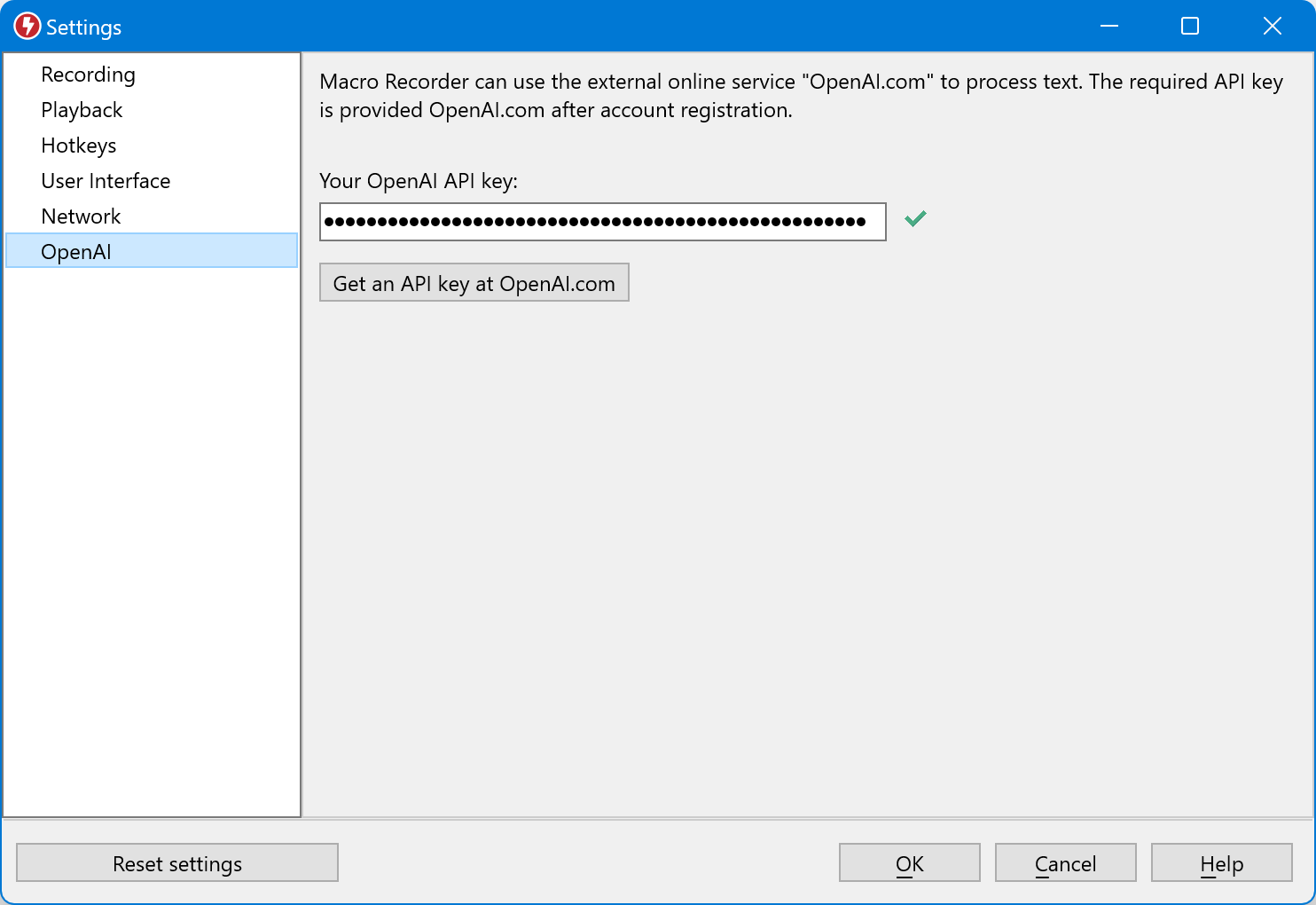Screen dimensions: 1316x905
Task: Click the Macro Recorder OpenAI description text
Action: [x=801, y=96]
